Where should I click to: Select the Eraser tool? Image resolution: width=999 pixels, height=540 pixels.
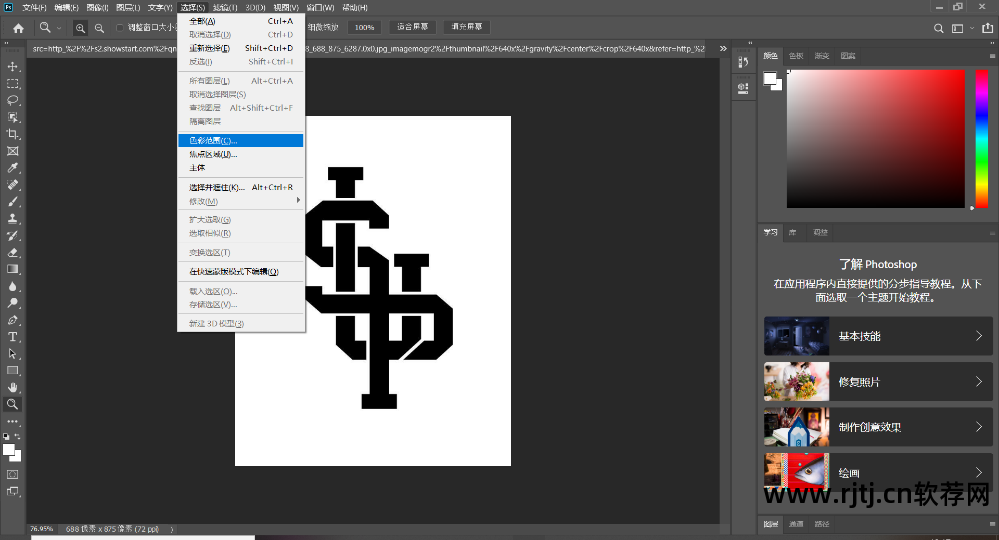click(13, 253)
